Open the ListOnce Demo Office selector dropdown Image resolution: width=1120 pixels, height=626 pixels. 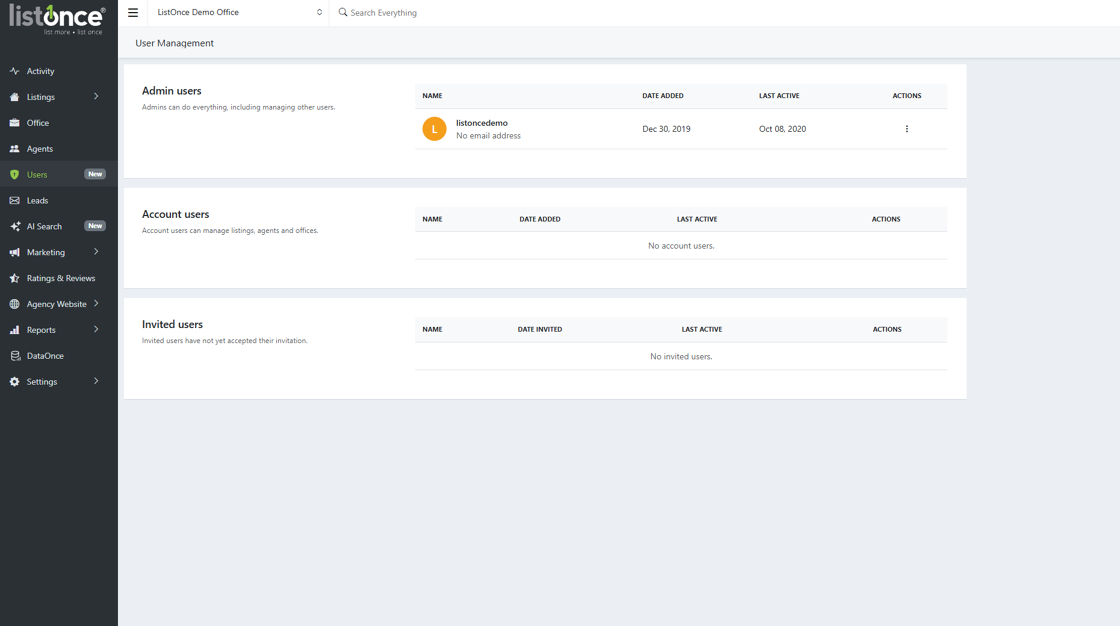(x=239, y=13)
